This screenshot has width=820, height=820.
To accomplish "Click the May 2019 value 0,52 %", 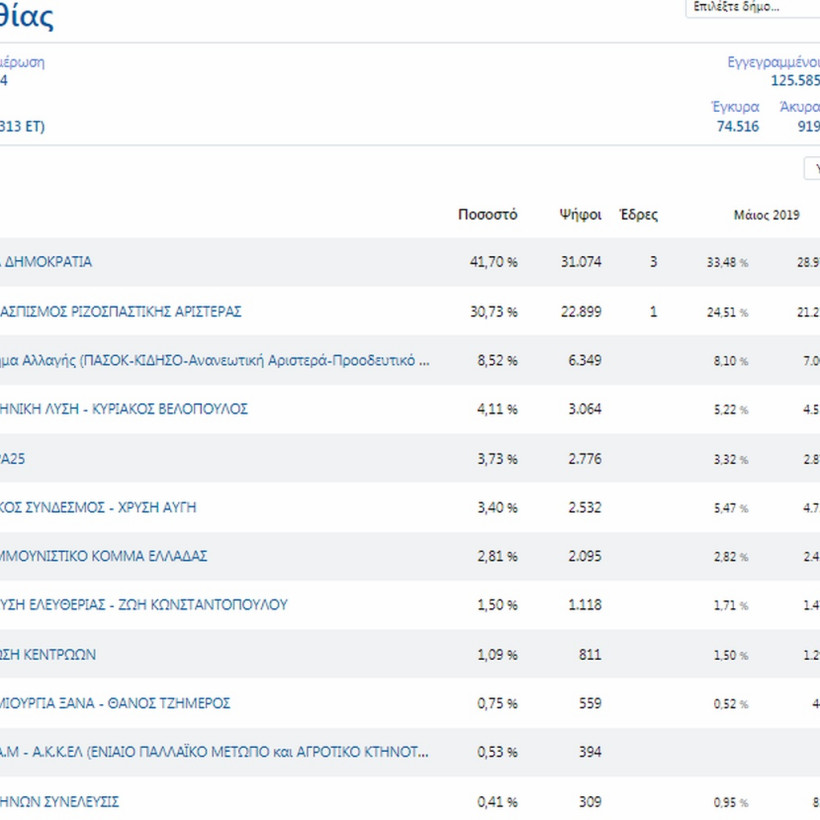I will tap(731, 704).
